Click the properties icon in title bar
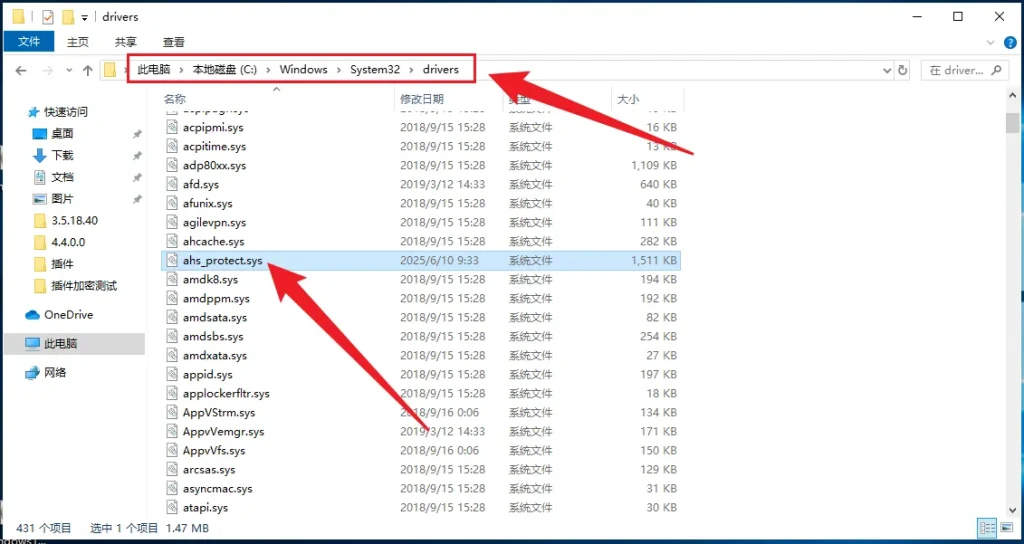The width and height of the screenshot is (1024, 544). coord(47,17)
